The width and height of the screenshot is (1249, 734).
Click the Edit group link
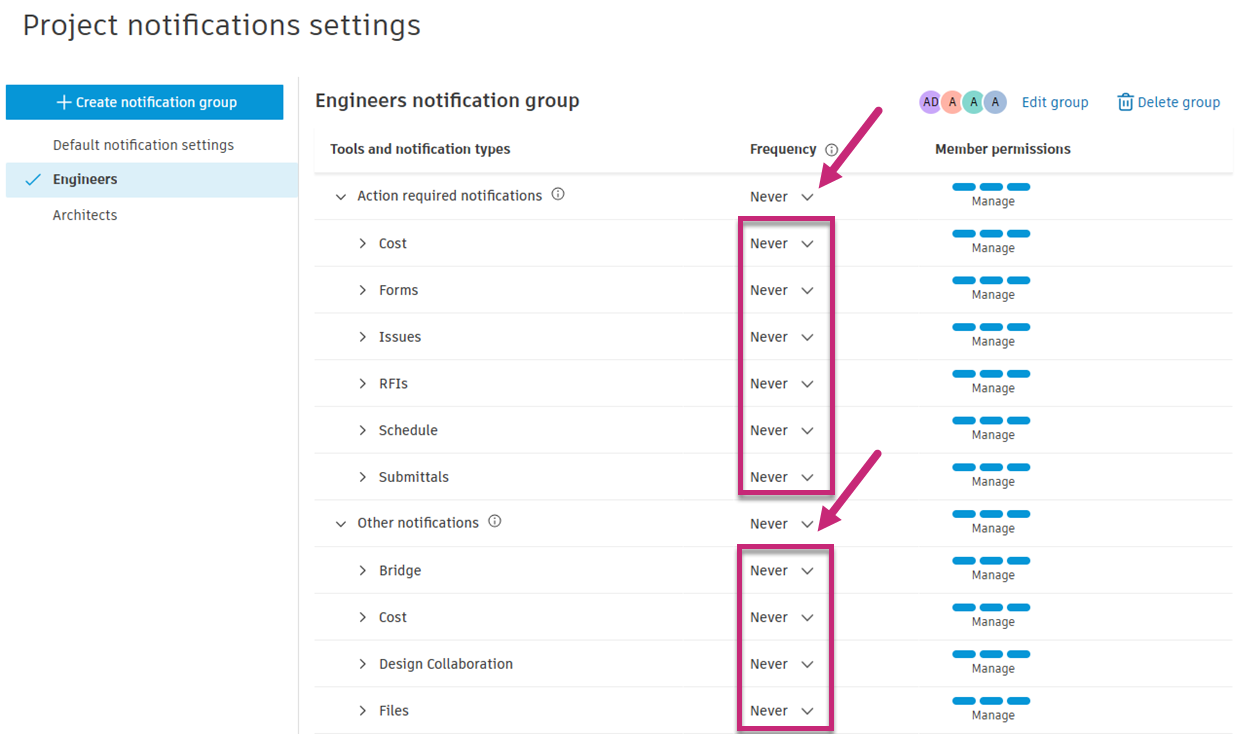[x=1055, y=102]
